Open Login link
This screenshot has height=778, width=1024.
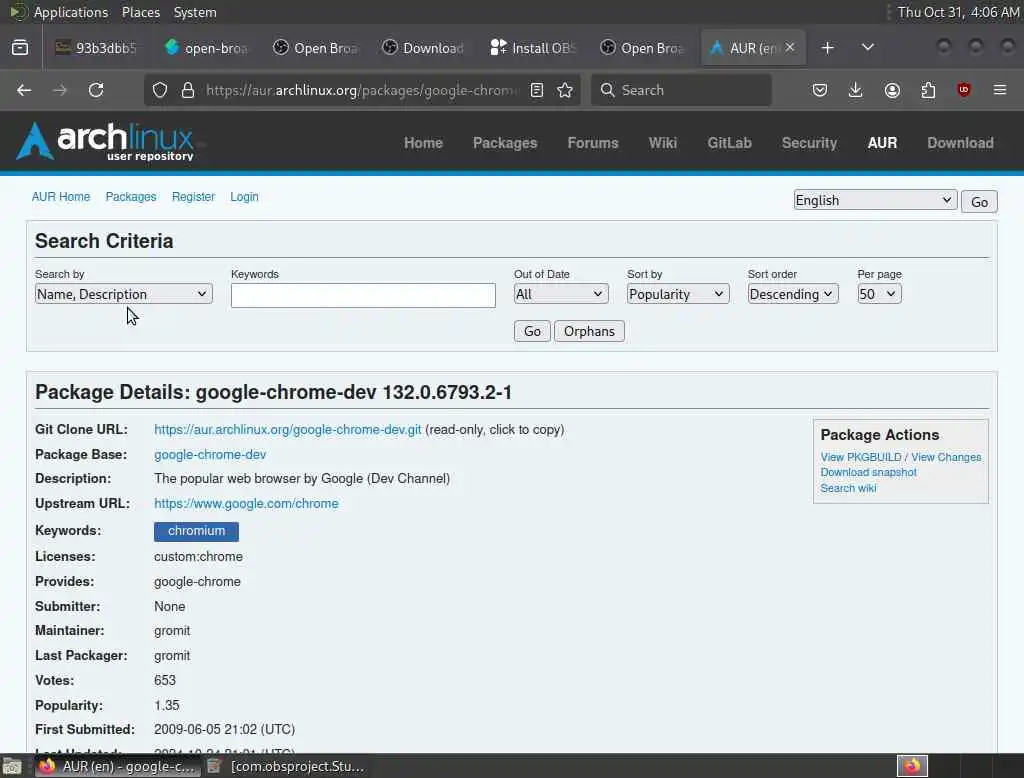point(244,197)
